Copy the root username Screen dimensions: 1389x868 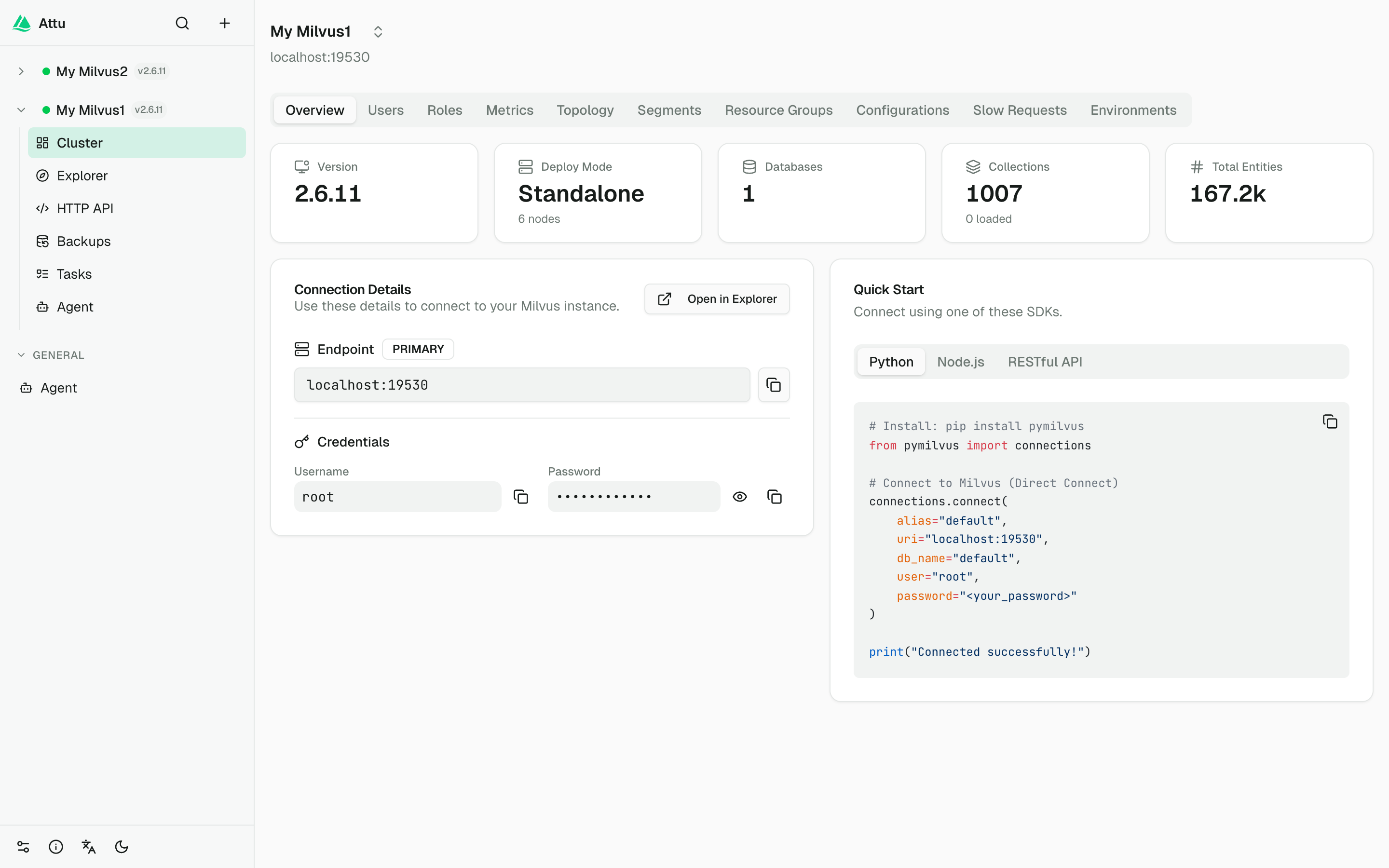click(x=520, y=497)
